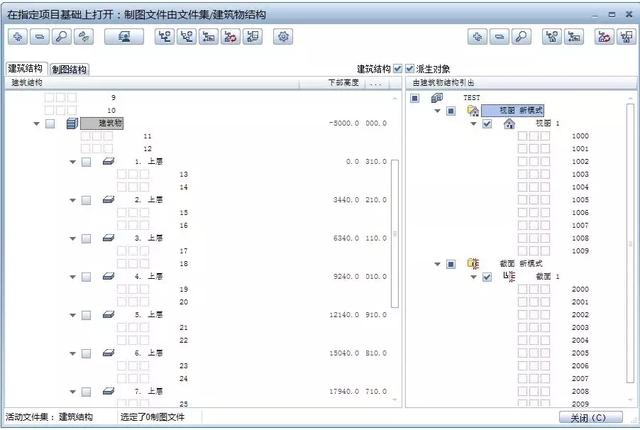The height and width of the screenshot is (430, 640).
Task: Click the storey icon of 4. 上层
Action: [x=109, y=277]
